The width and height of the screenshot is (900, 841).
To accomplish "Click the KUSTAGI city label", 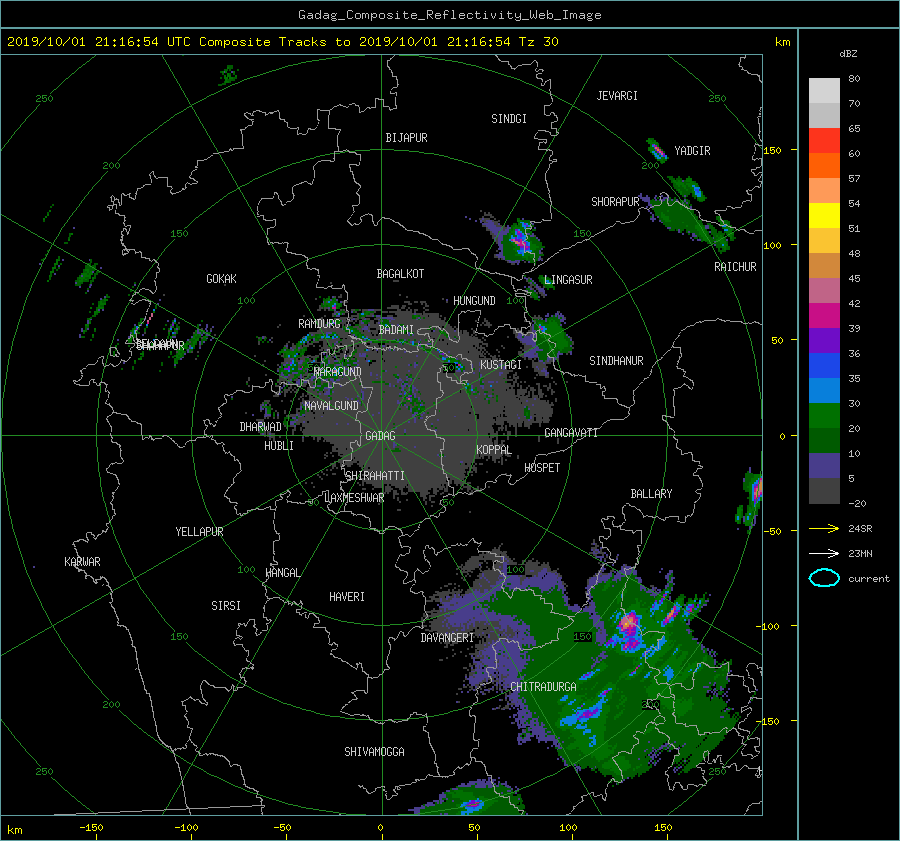I will (501, 365).
